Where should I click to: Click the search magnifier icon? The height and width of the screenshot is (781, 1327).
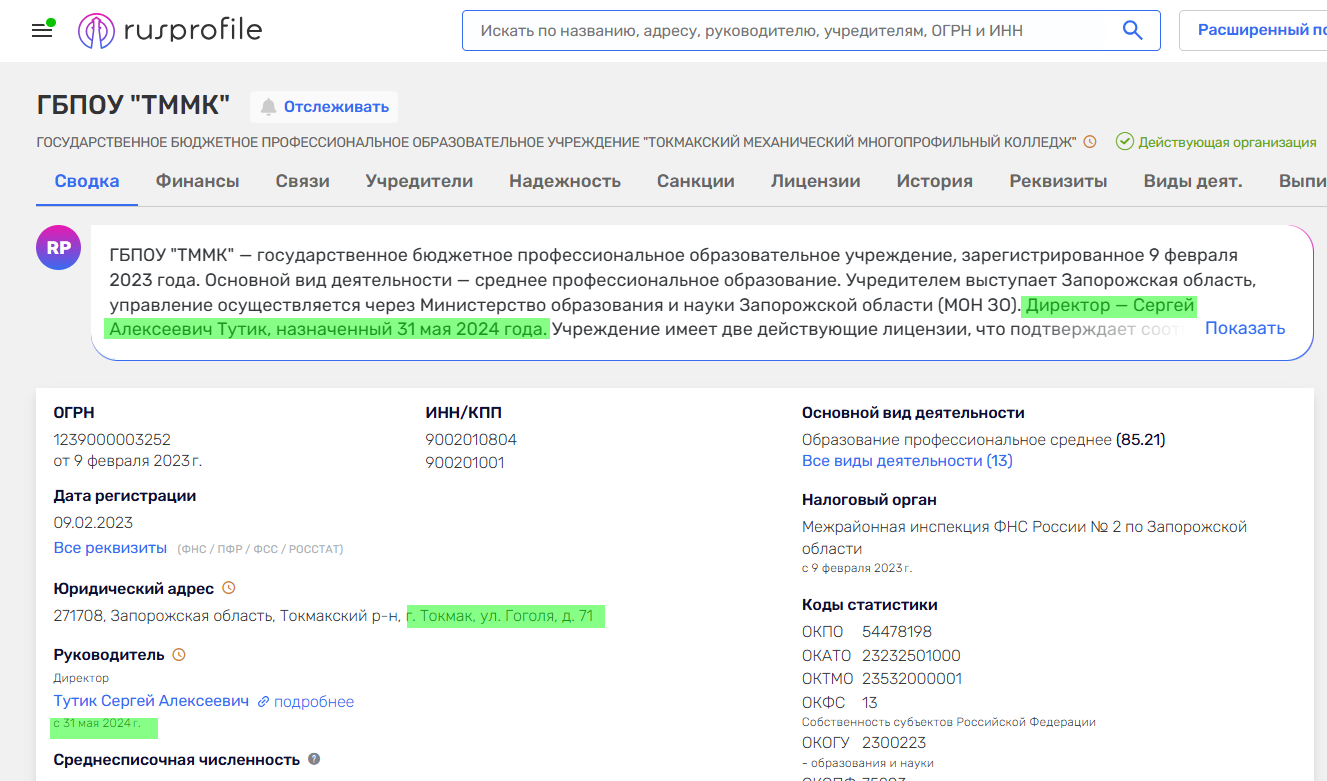click(x=1131, y=30)
